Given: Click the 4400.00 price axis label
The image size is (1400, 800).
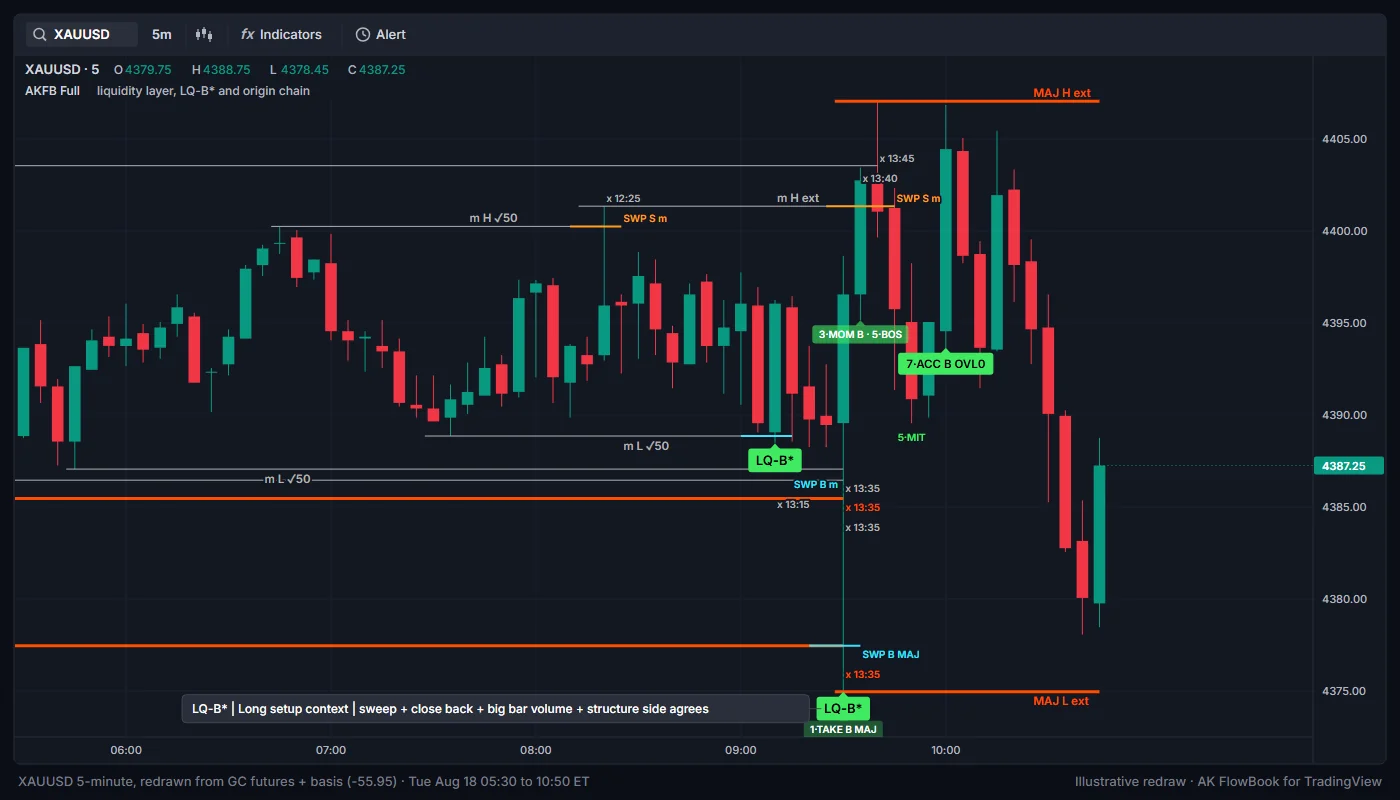Looking at the screenshot, I should [1344, 231].
